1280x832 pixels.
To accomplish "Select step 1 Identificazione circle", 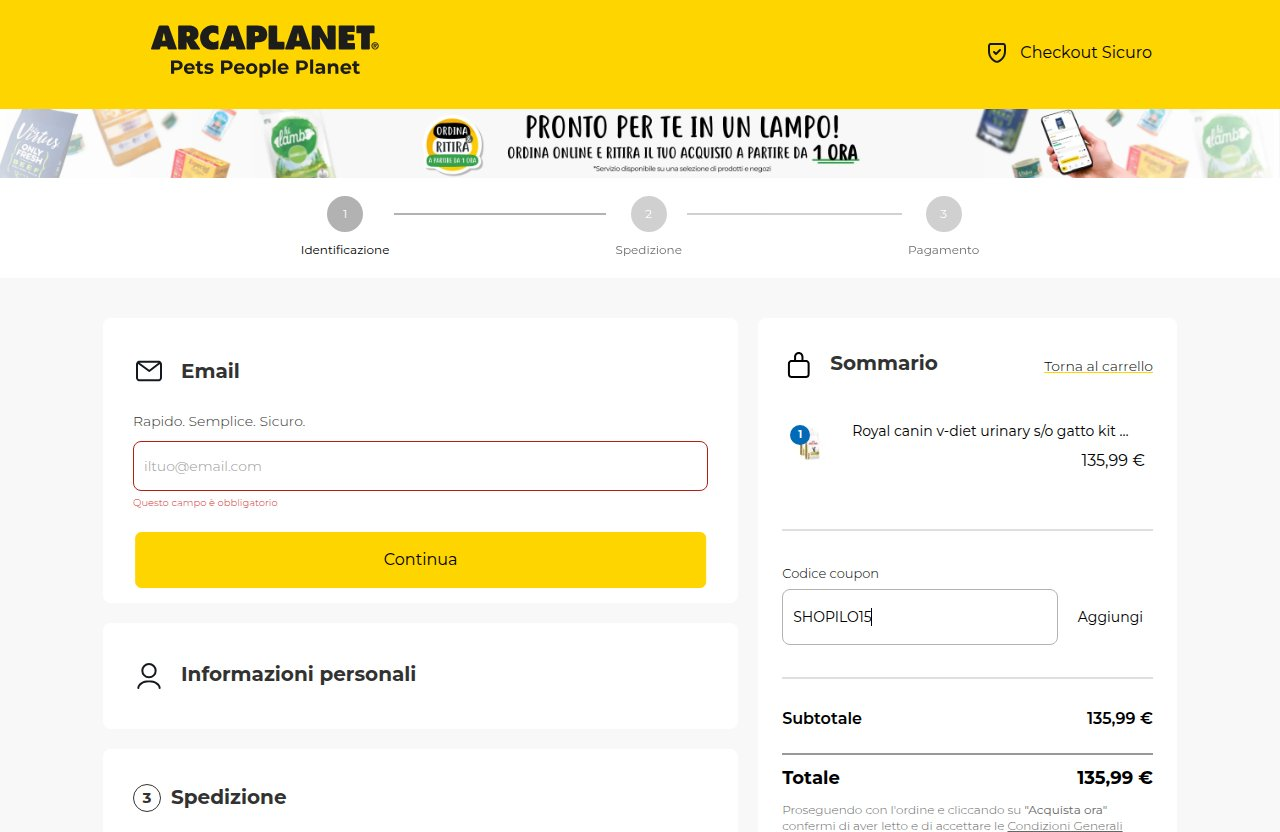I will [x=345, y=214].
